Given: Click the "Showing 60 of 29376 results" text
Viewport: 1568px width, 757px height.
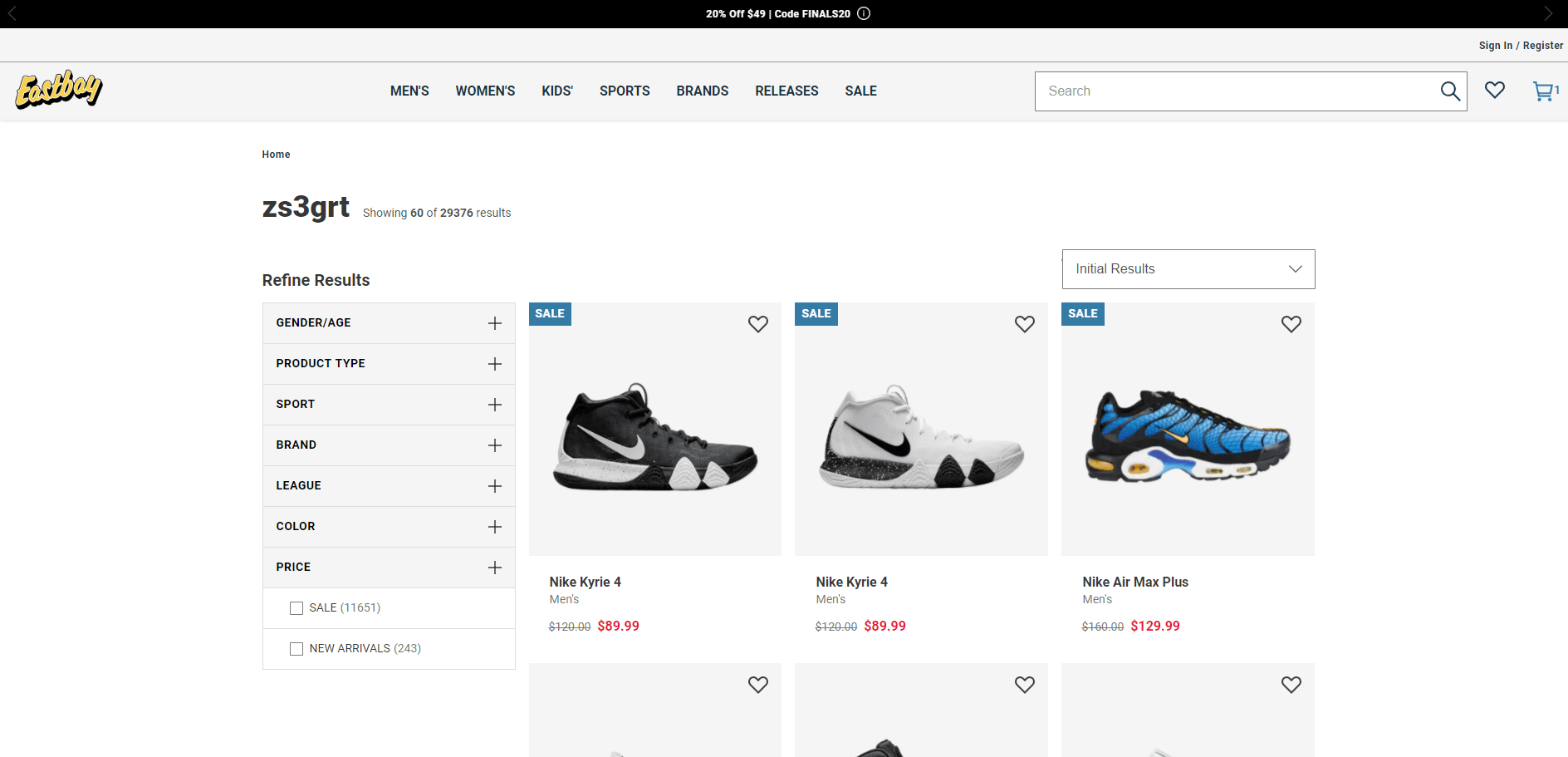Looking at the screenshot, I should [437, 213].
